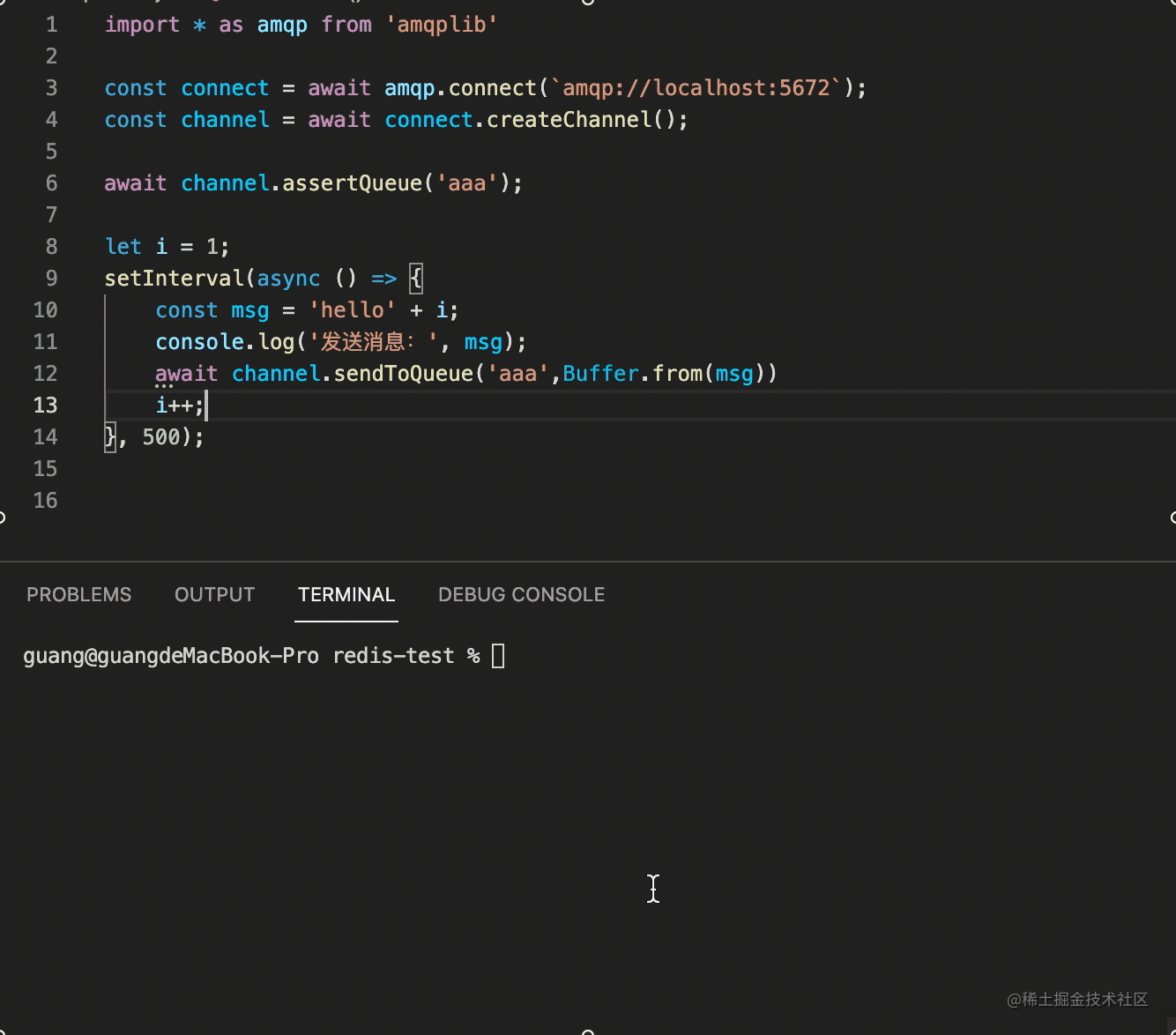The height and width of the screenshot is (1035, 1176).
Task: Click the Buffer identifier on line 12
Action: point(599,374)
